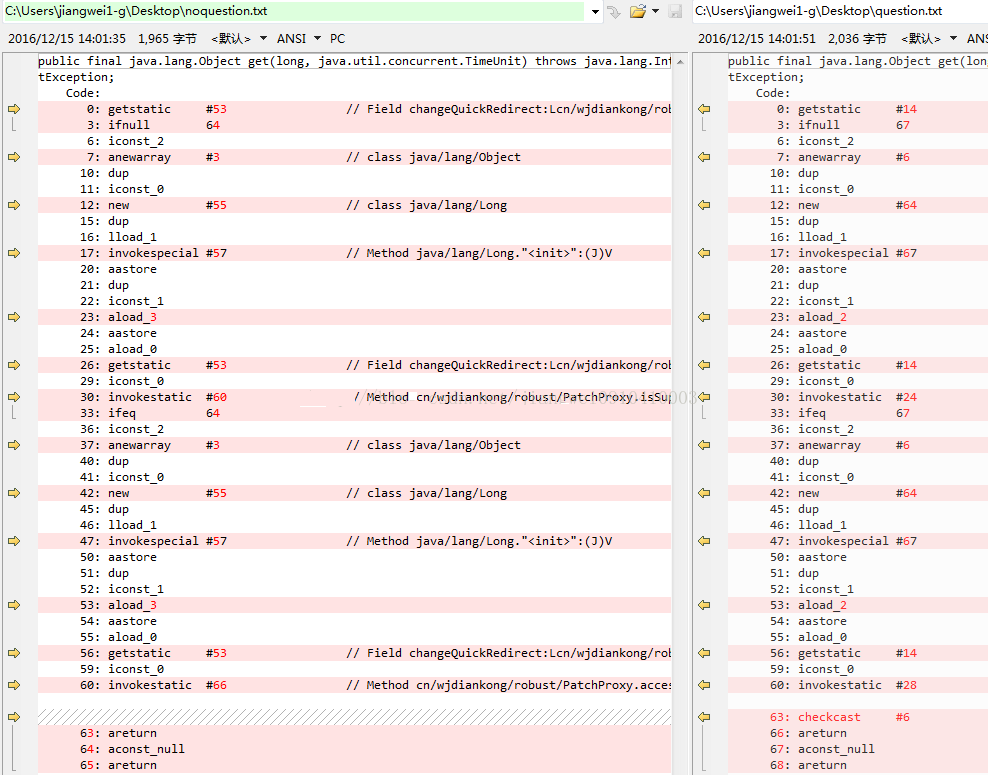Open the left ANSI encoding dropdown
Viewport: 988px width, 775px height.
click(298, 39)
